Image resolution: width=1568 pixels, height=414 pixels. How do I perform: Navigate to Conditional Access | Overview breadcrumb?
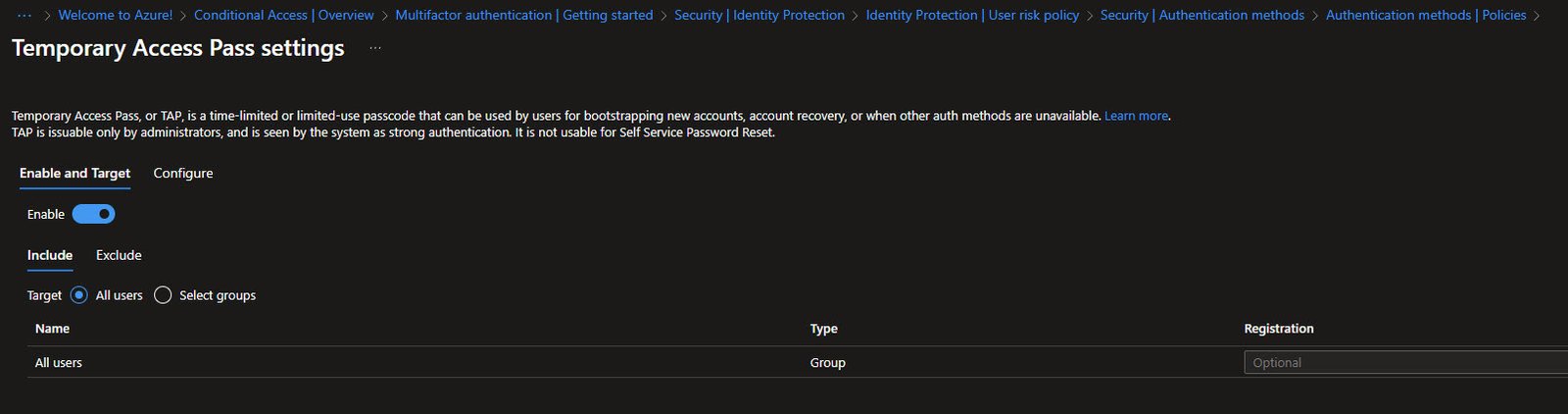click(283, 16)
